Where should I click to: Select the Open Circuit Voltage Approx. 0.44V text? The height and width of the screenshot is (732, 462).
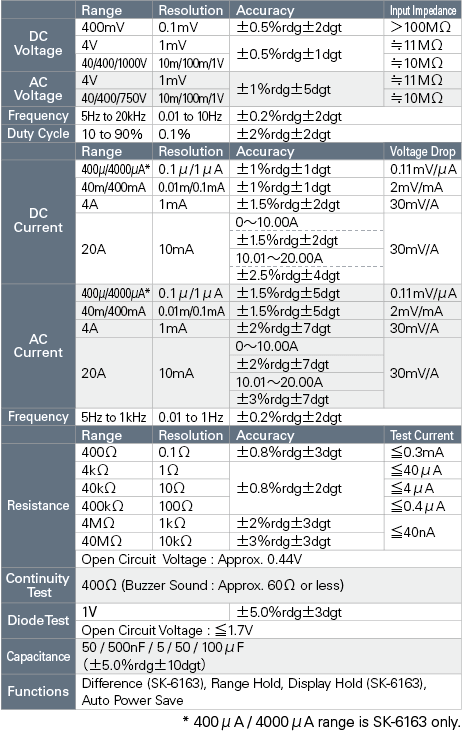pyautogui.click(x=191, y=559)
